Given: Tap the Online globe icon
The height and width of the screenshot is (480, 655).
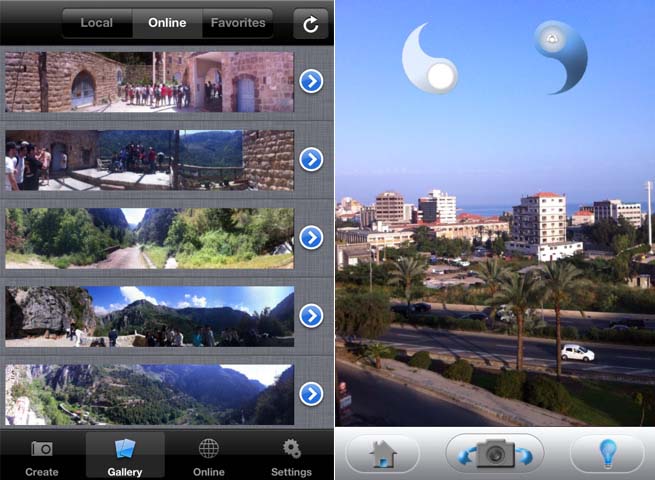Looking at the screenshot, I should tap(208, 456).
